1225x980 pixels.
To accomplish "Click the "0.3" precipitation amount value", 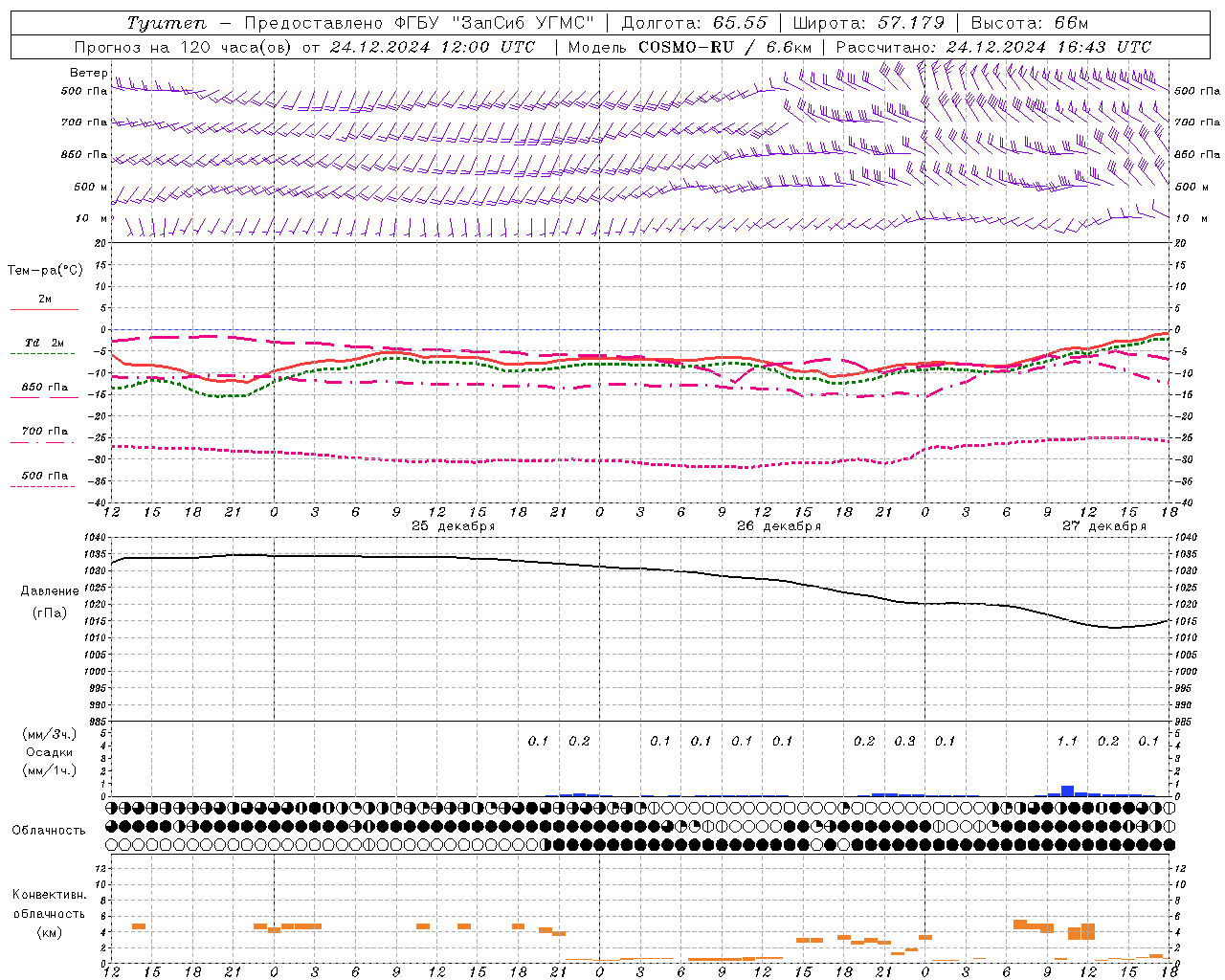I will pyautogui.click(x=904, y=741).
